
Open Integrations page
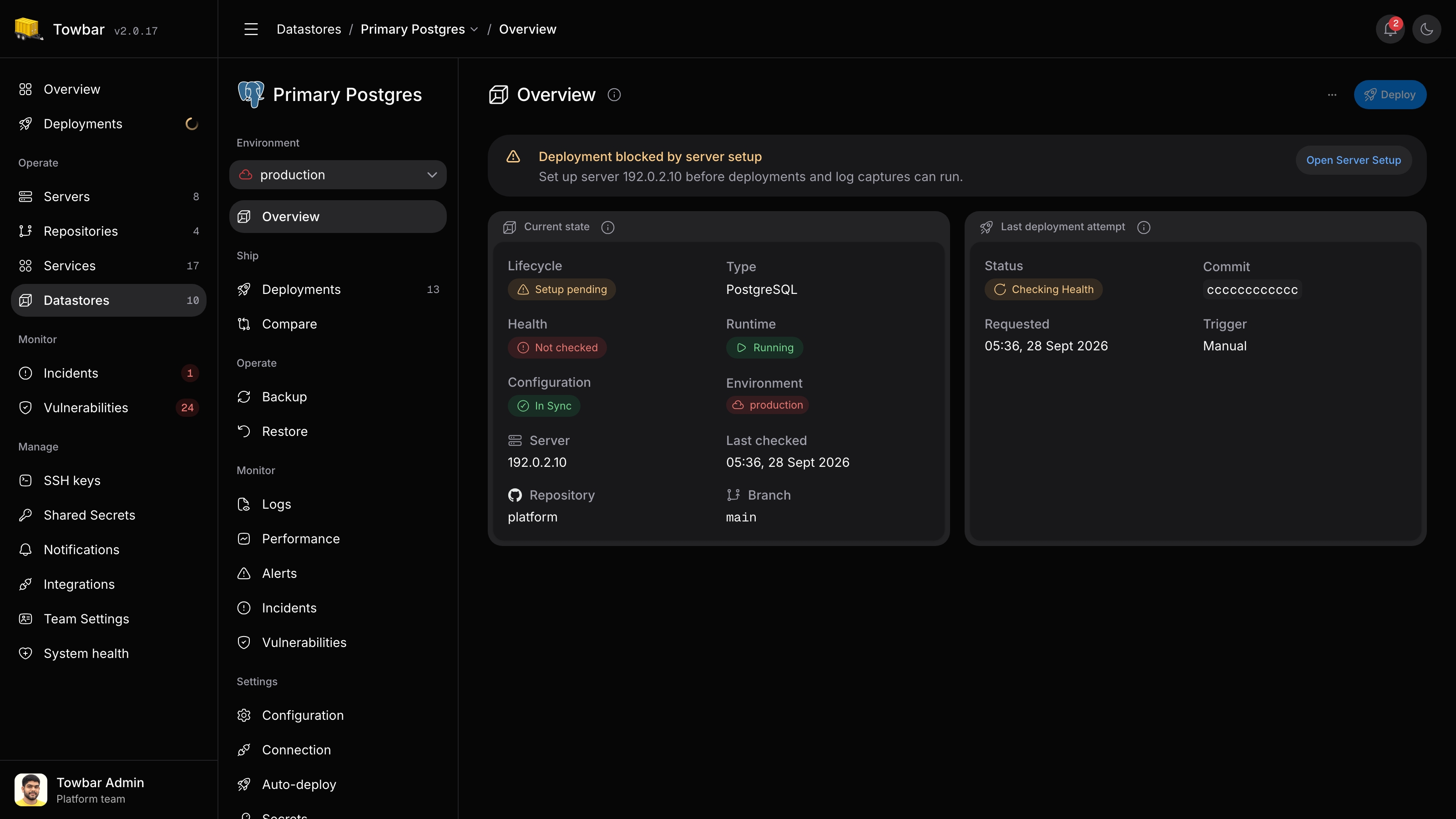(109, 584)
